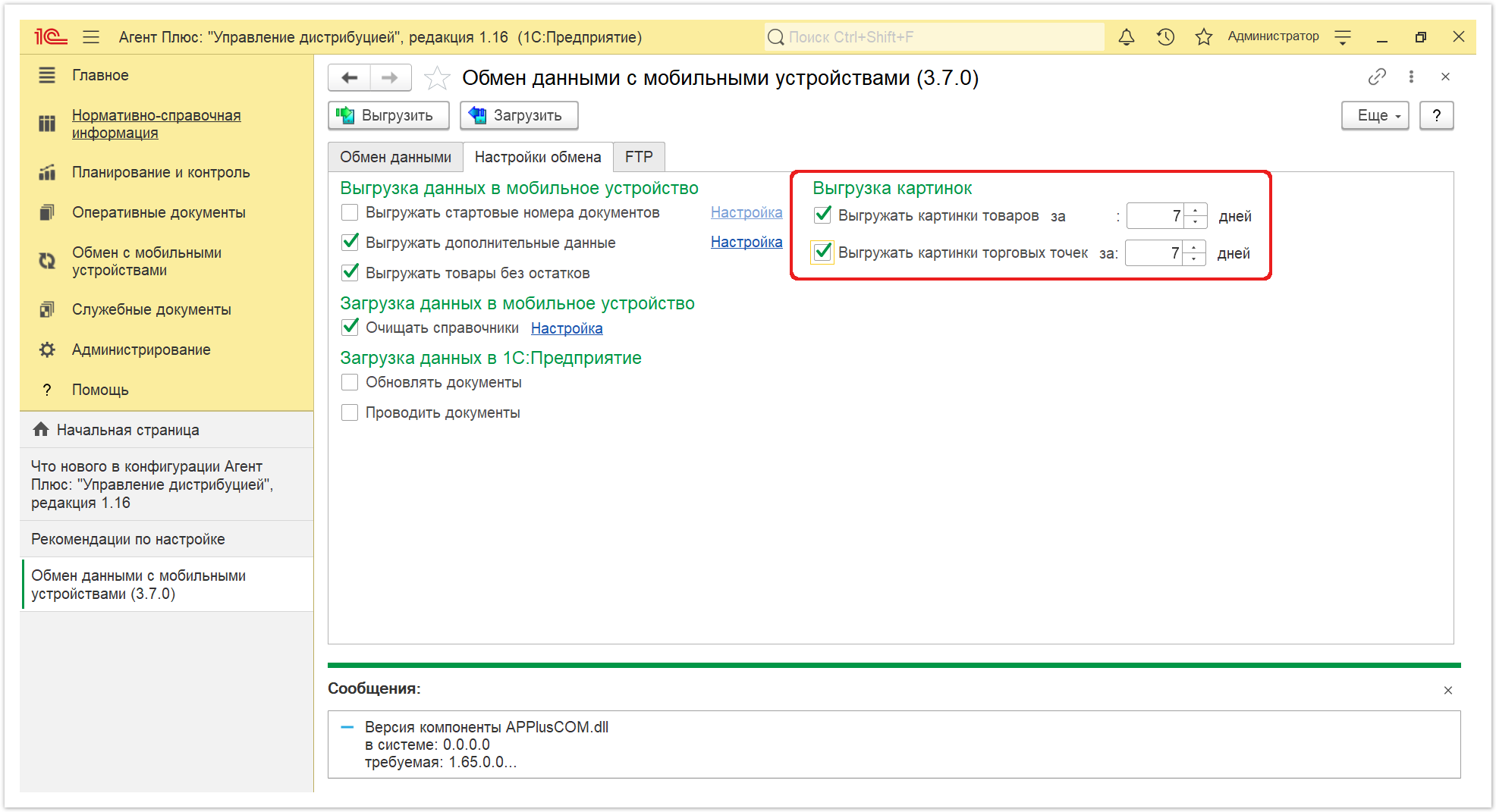The width and height of the screenshot is (1496, 812).
Task: Click the Помощь question mark icon
Action: pyautogui.click(x=47, y=390)
